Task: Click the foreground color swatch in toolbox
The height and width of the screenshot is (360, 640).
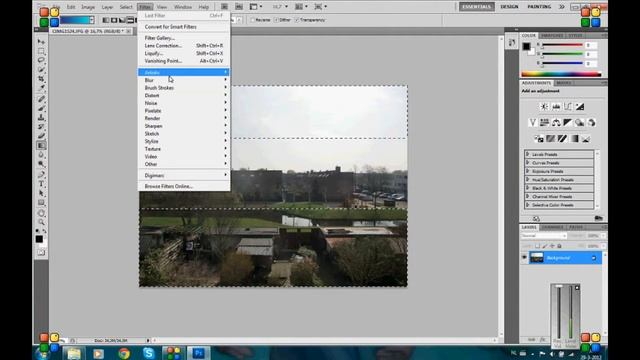Action: (x=39, y=239)
